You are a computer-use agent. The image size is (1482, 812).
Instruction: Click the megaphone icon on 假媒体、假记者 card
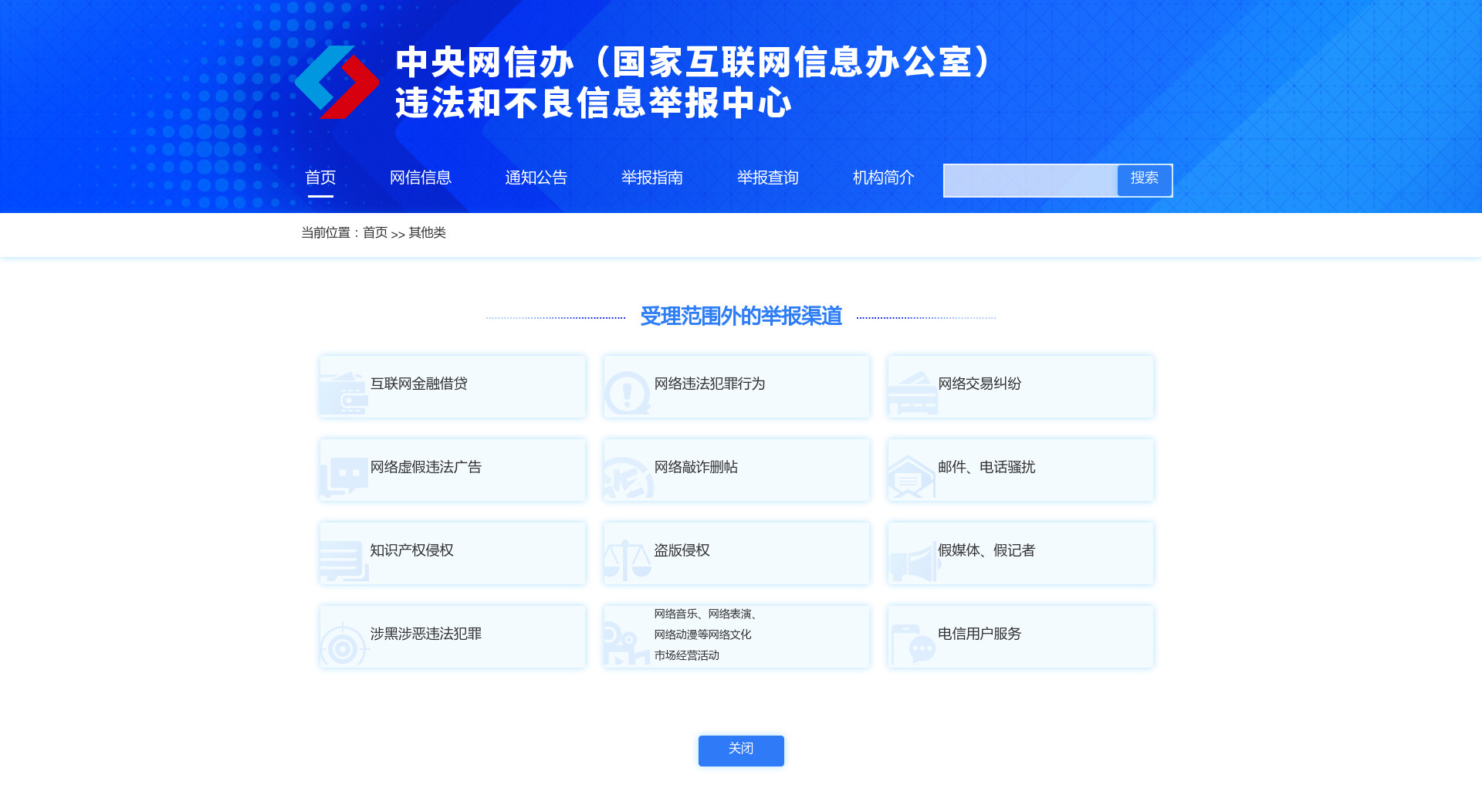(x=915, y=561)
